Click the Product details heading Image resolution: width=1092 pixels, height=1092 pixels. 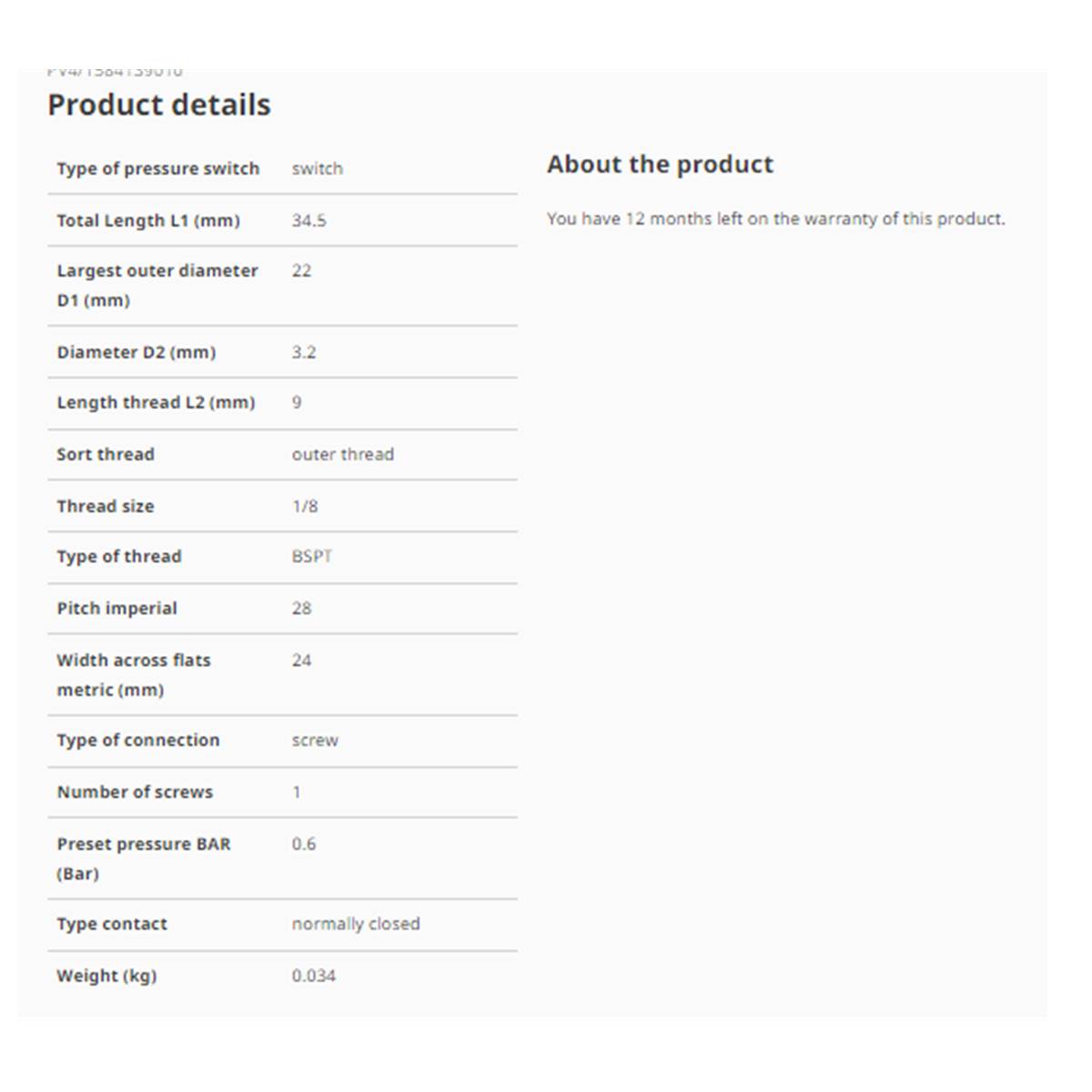[159, 106]
